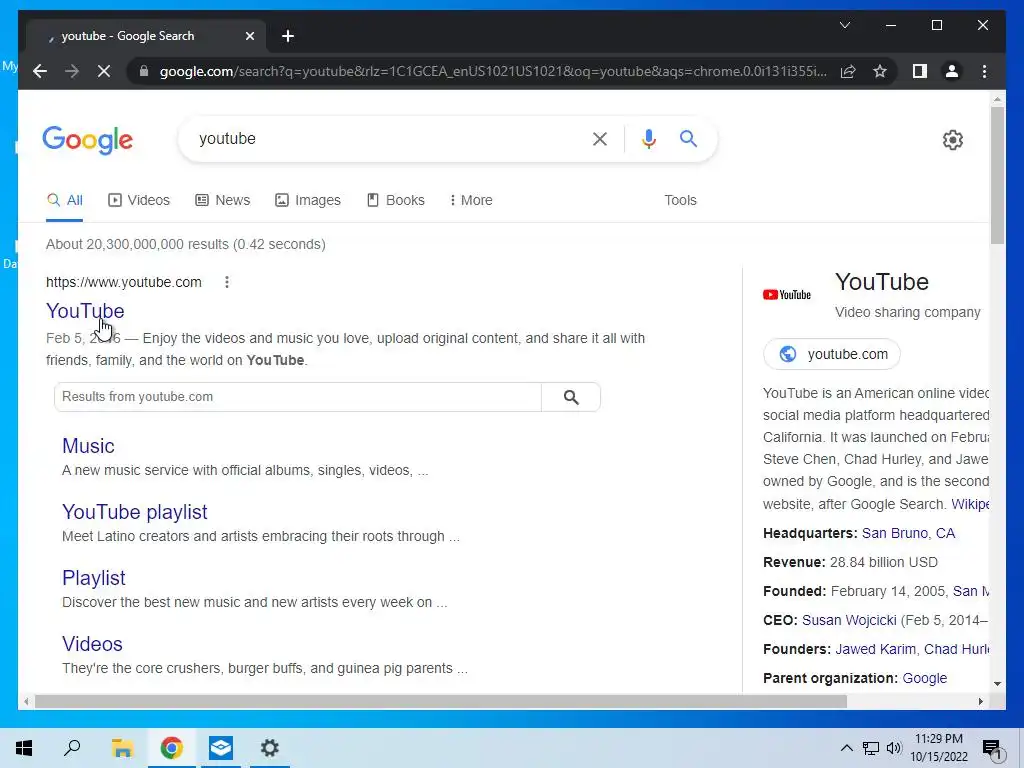
Task: Open Google quick settings gear
Action: coord(953,140)
